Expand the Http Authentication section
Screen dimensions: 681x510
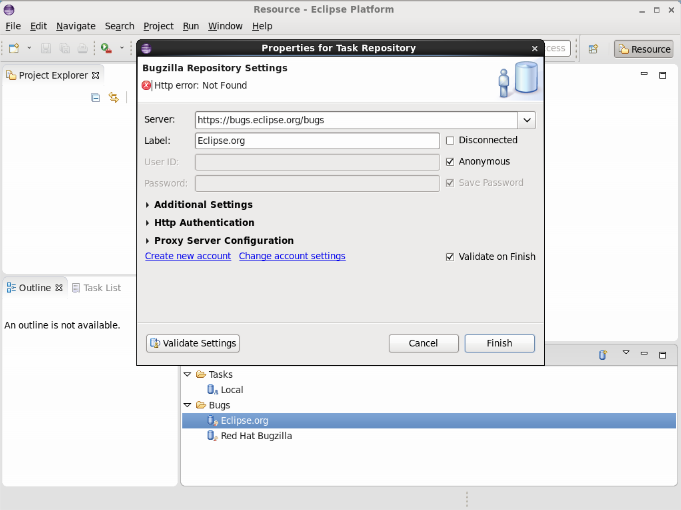tap(148, 223)
